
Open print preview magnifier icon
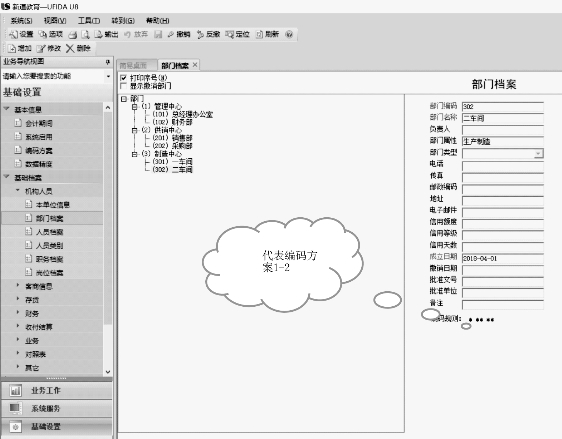[85, 34]
